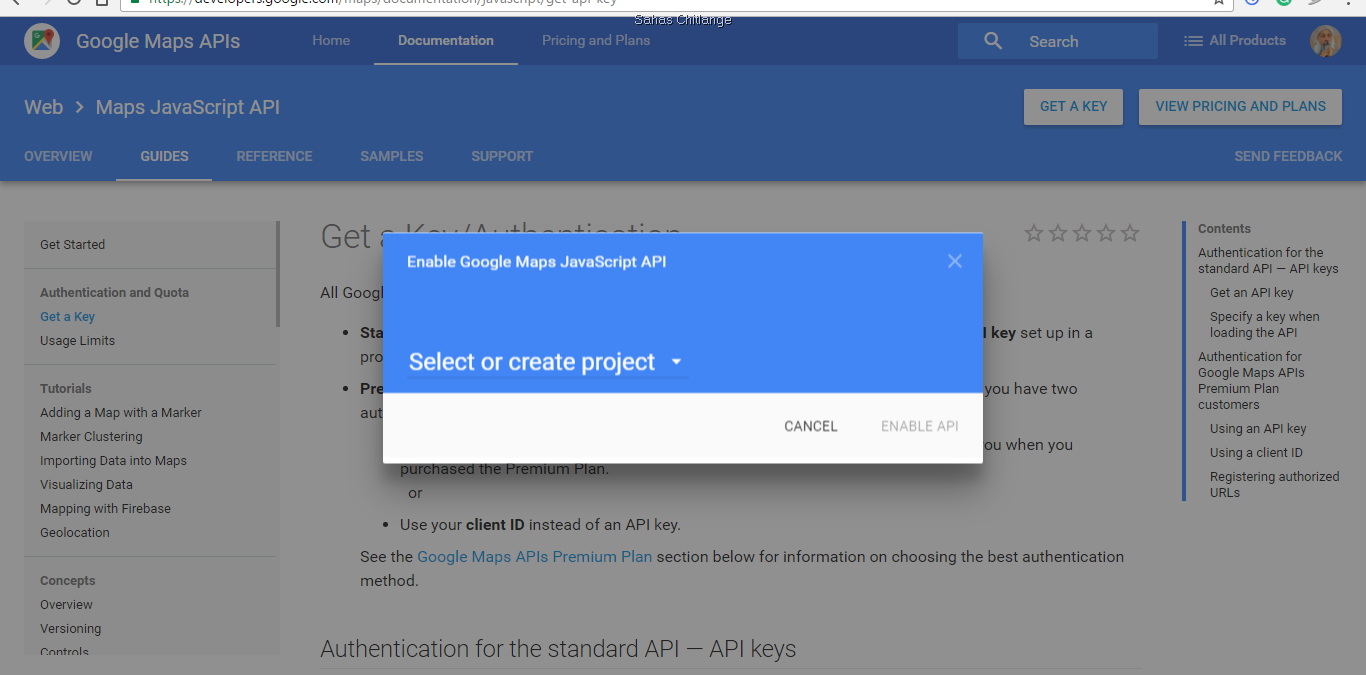This screenshot has height=675, width=1366.
Task: Switch to the SUPPORT tab
Action: (x=502, y=157)
